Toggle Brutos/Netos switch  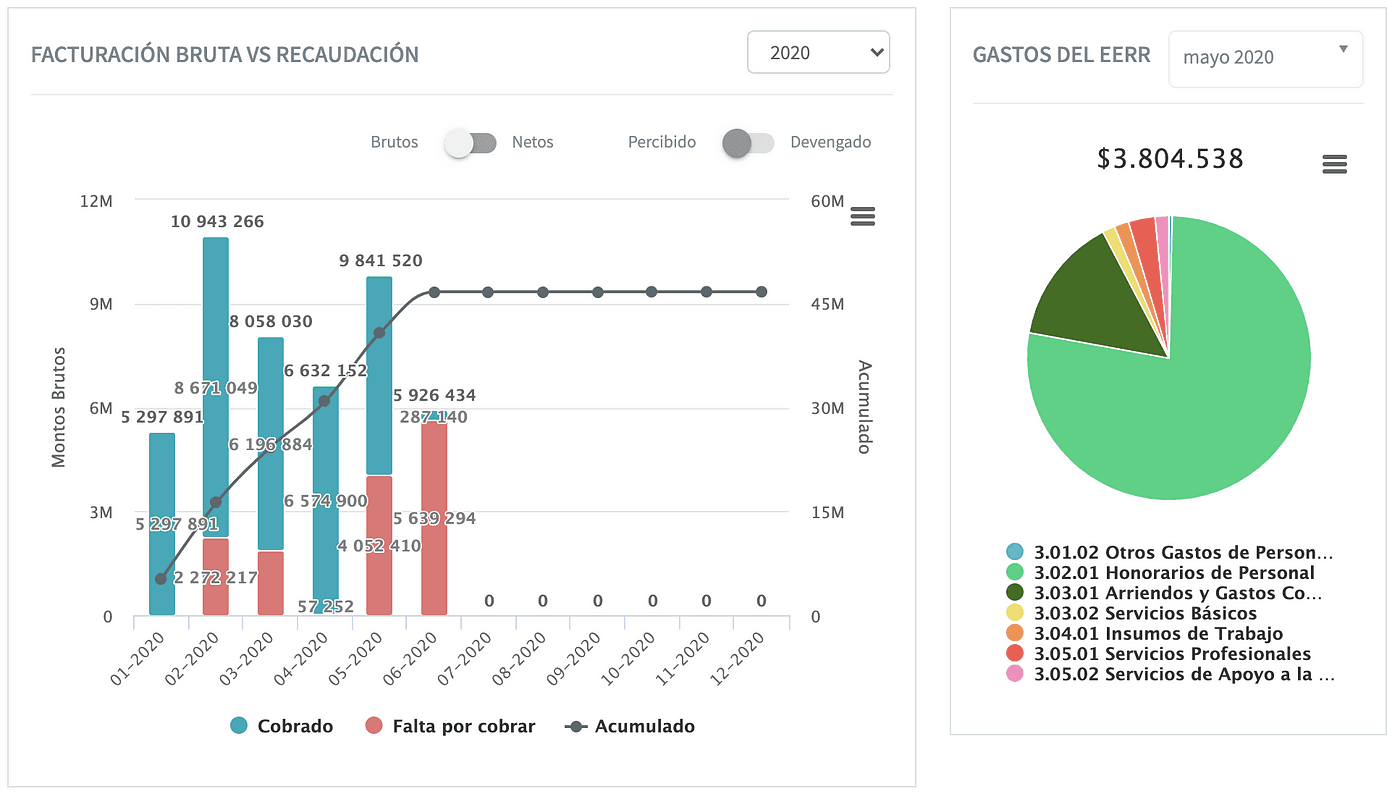471,143
